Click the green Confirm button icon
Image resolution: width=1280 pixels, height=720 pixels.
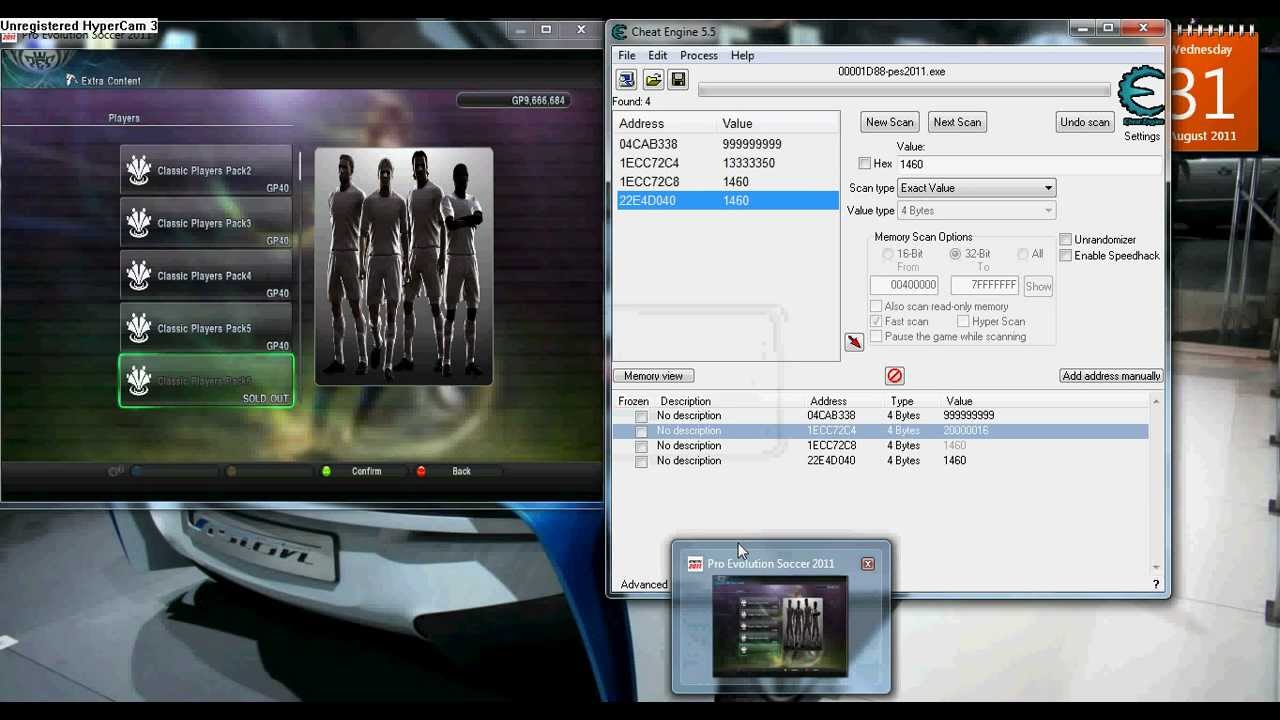pos(326,471)
